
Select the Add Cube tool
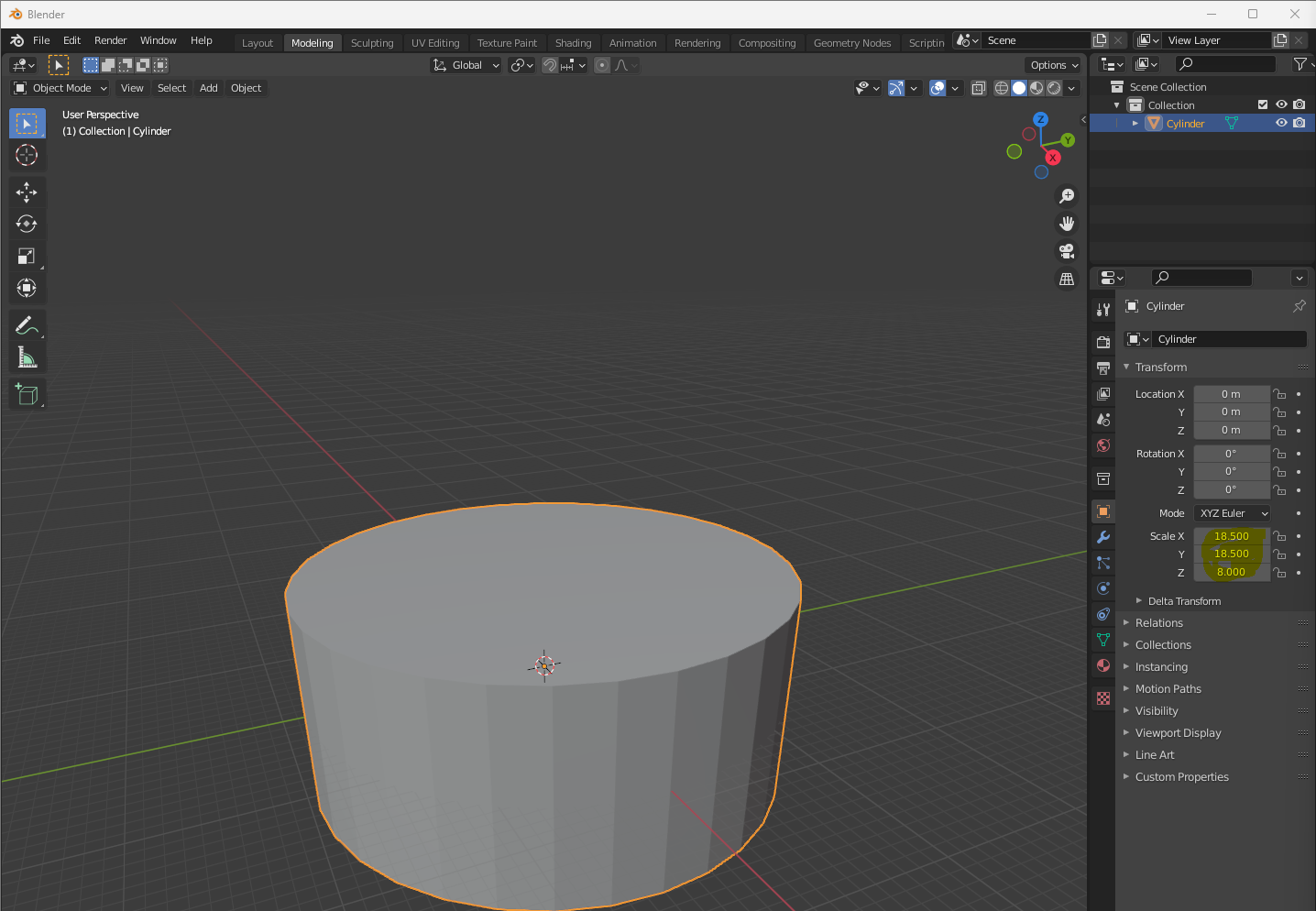pos(27,395)
